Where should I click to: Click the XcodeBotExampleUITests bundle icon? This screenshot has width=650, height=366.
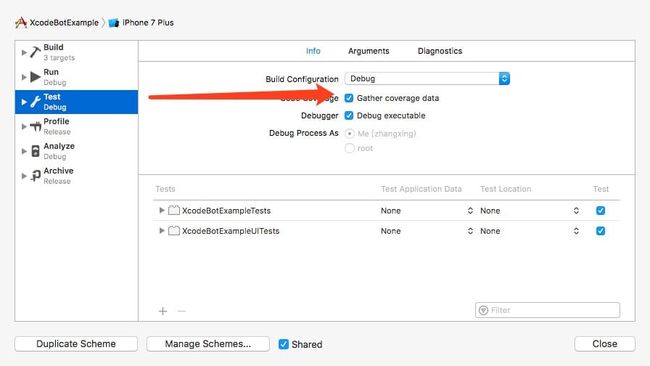[174, 230]
